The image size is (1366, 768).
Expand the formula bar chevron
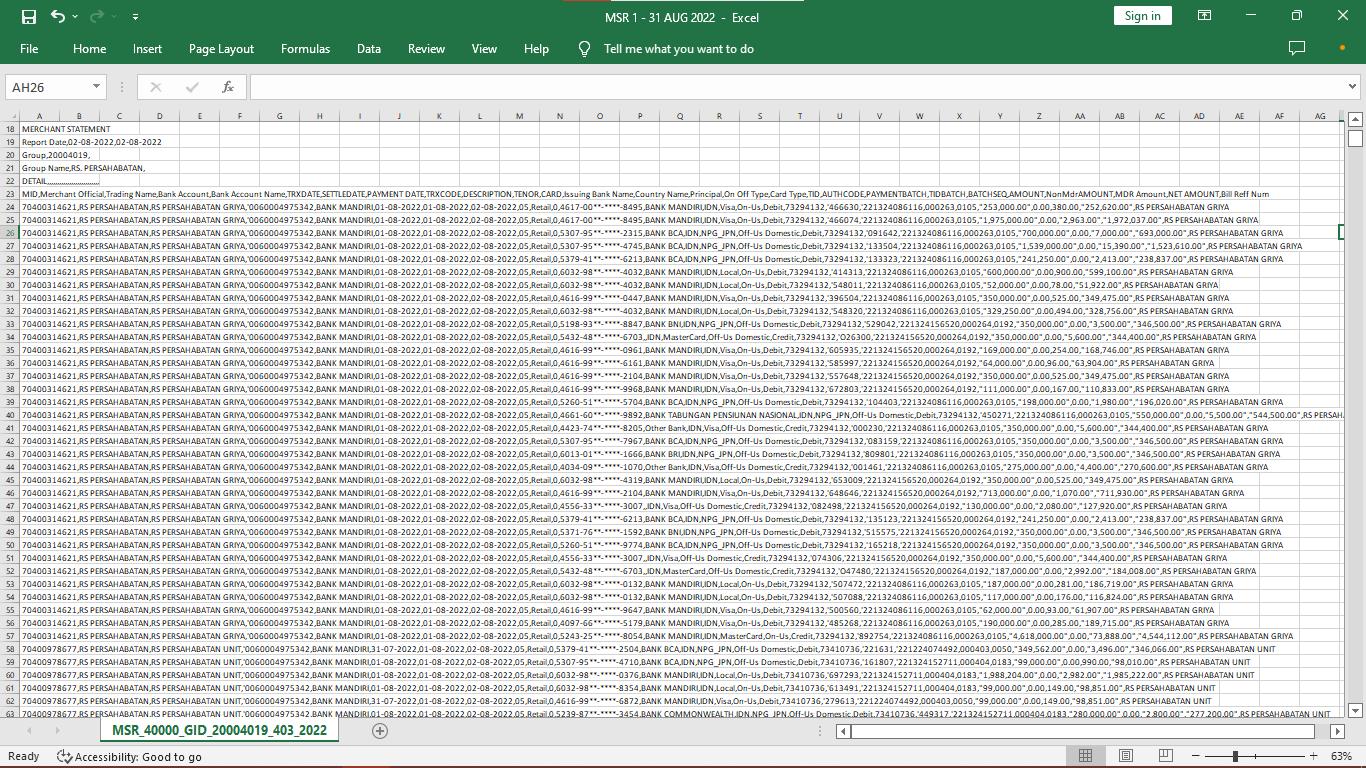pos(1352,87)
